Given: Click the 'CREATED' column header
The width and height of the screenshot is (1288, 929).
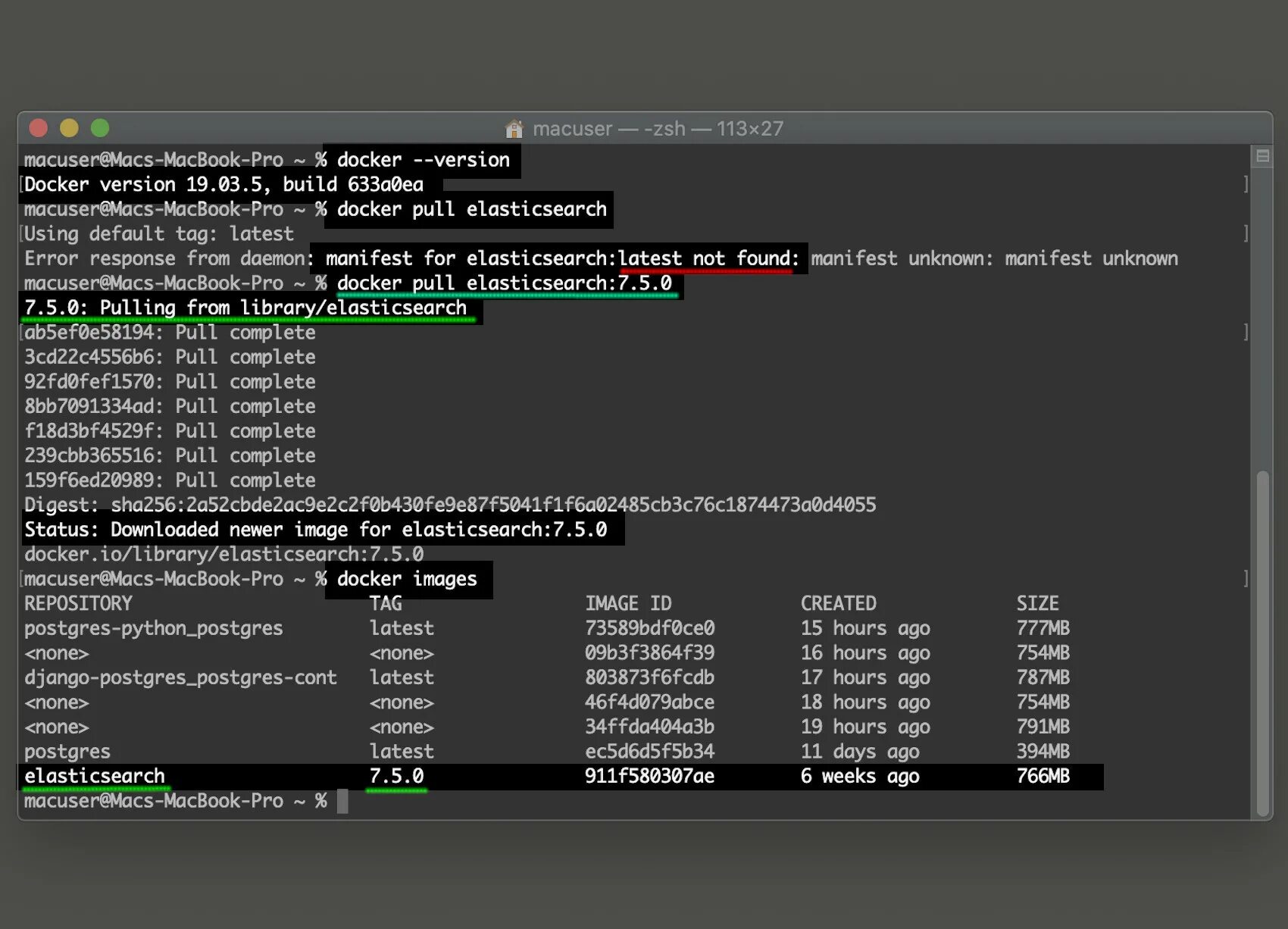Looking at the screenshot, I should 839,604.
